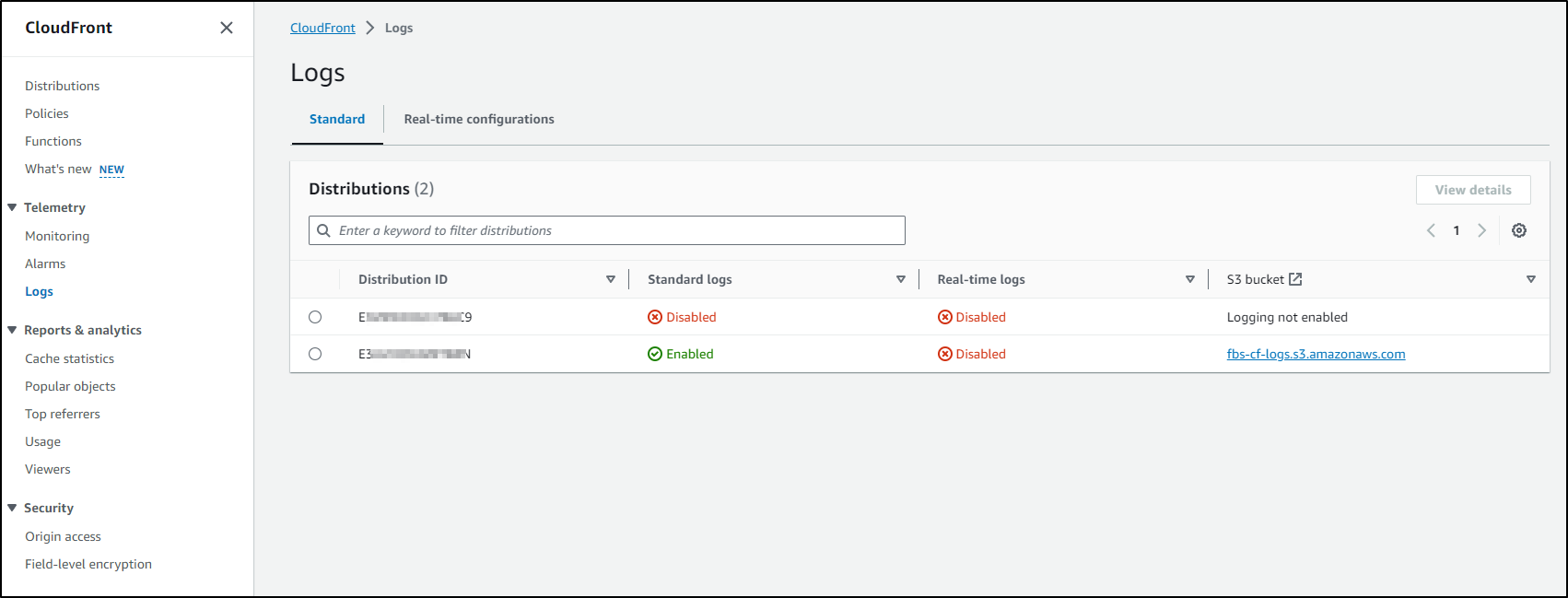
Task: Sort by Real-time logs column arrow
Action: (1190, 279)
